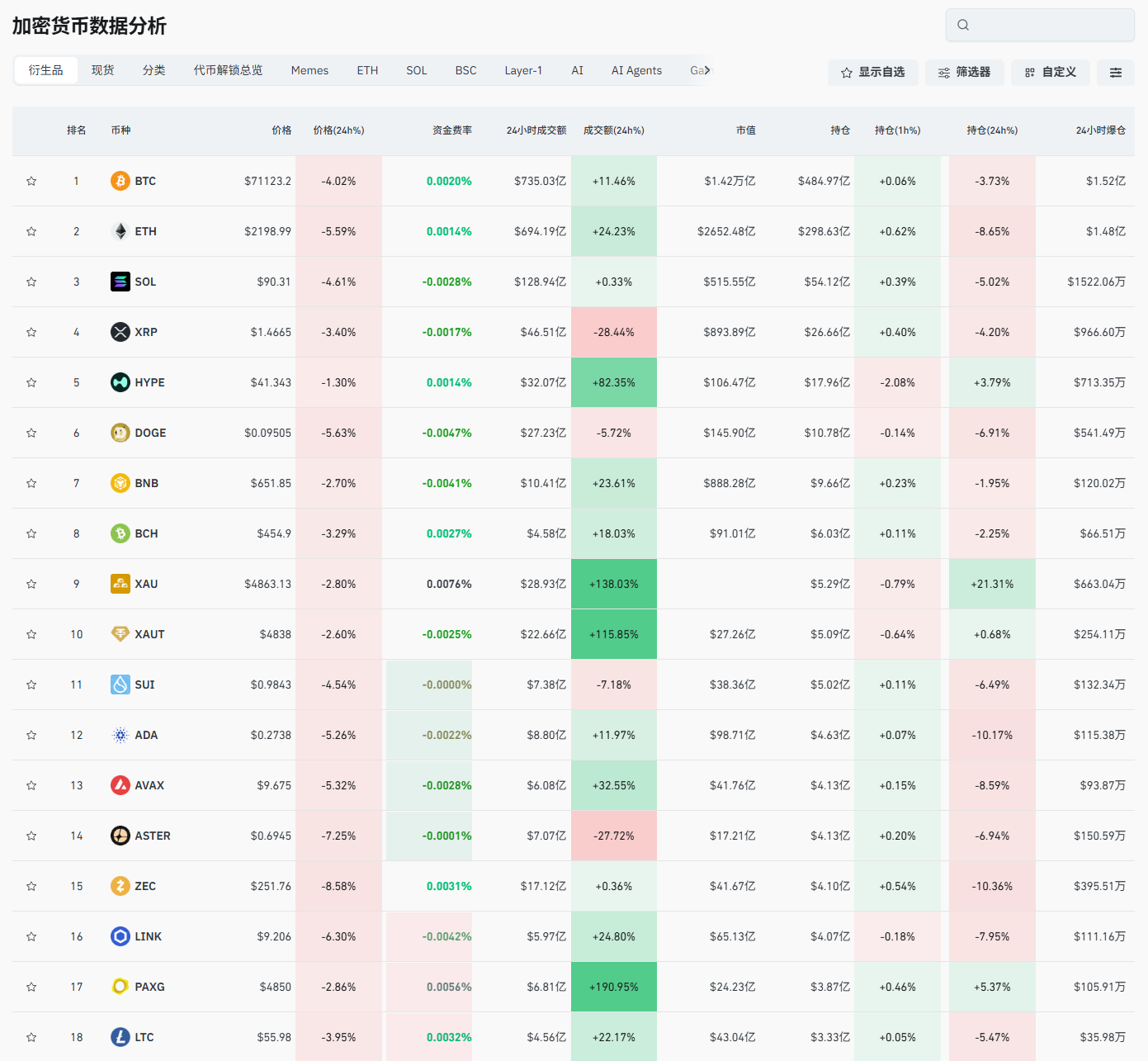Viewport: 1148px width, 1061px height.
Task: Click the 显示自选 button
Action: click(x=872, y=73)
